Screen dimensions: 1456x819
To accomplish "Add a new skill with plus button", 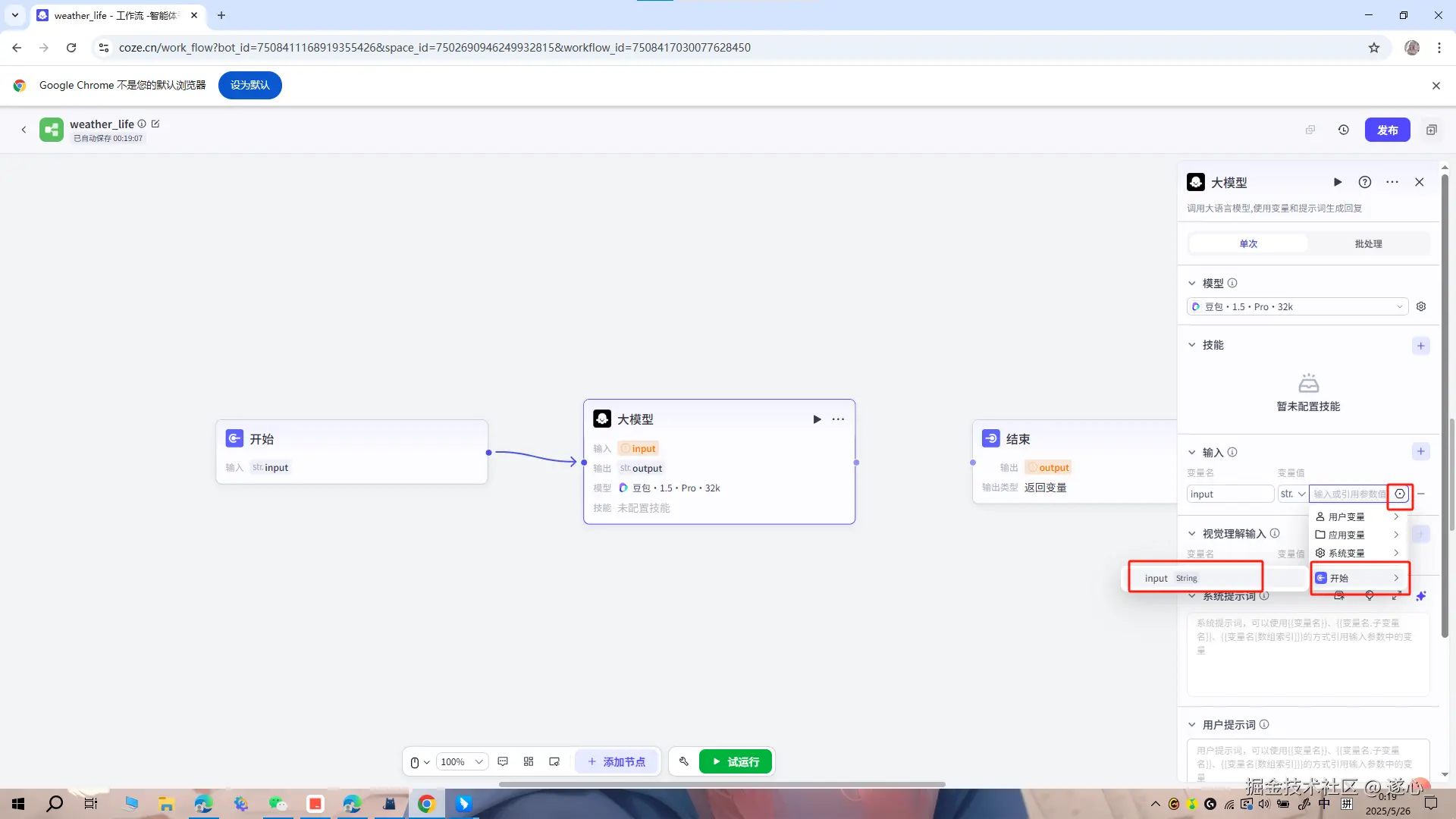I will click(x=1420, y=346).
